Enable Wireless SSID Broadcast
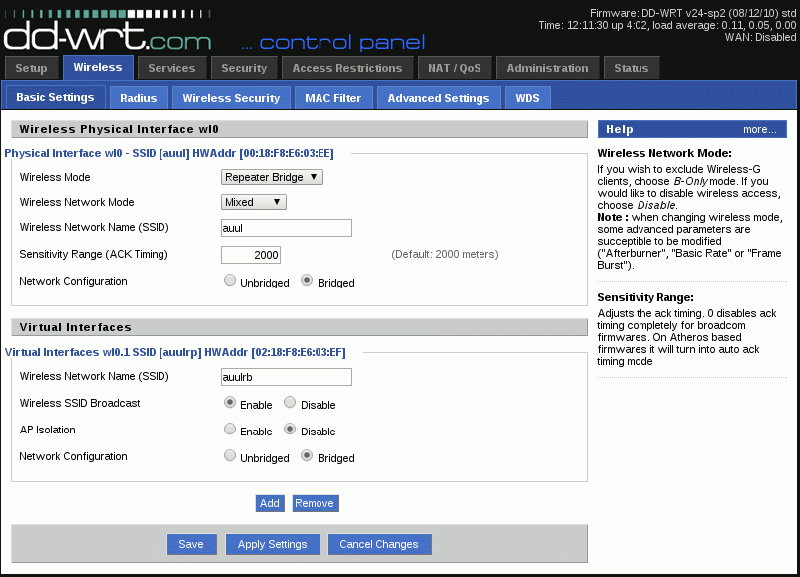This screenshot has height=577, width=800. pyautogui.click(x=230, y=403)
